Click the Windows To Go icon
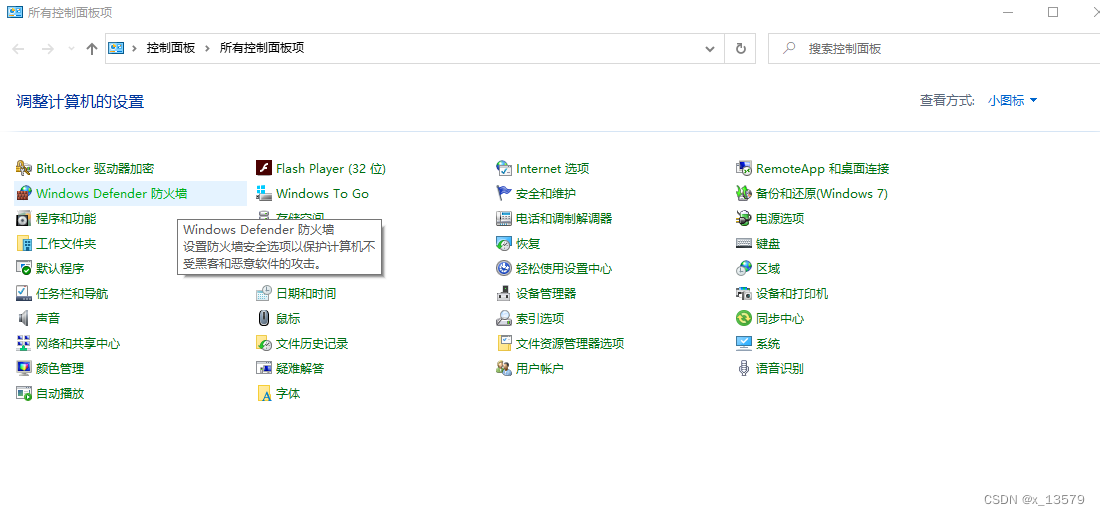The image size is (1100, 515). (264, 194)
